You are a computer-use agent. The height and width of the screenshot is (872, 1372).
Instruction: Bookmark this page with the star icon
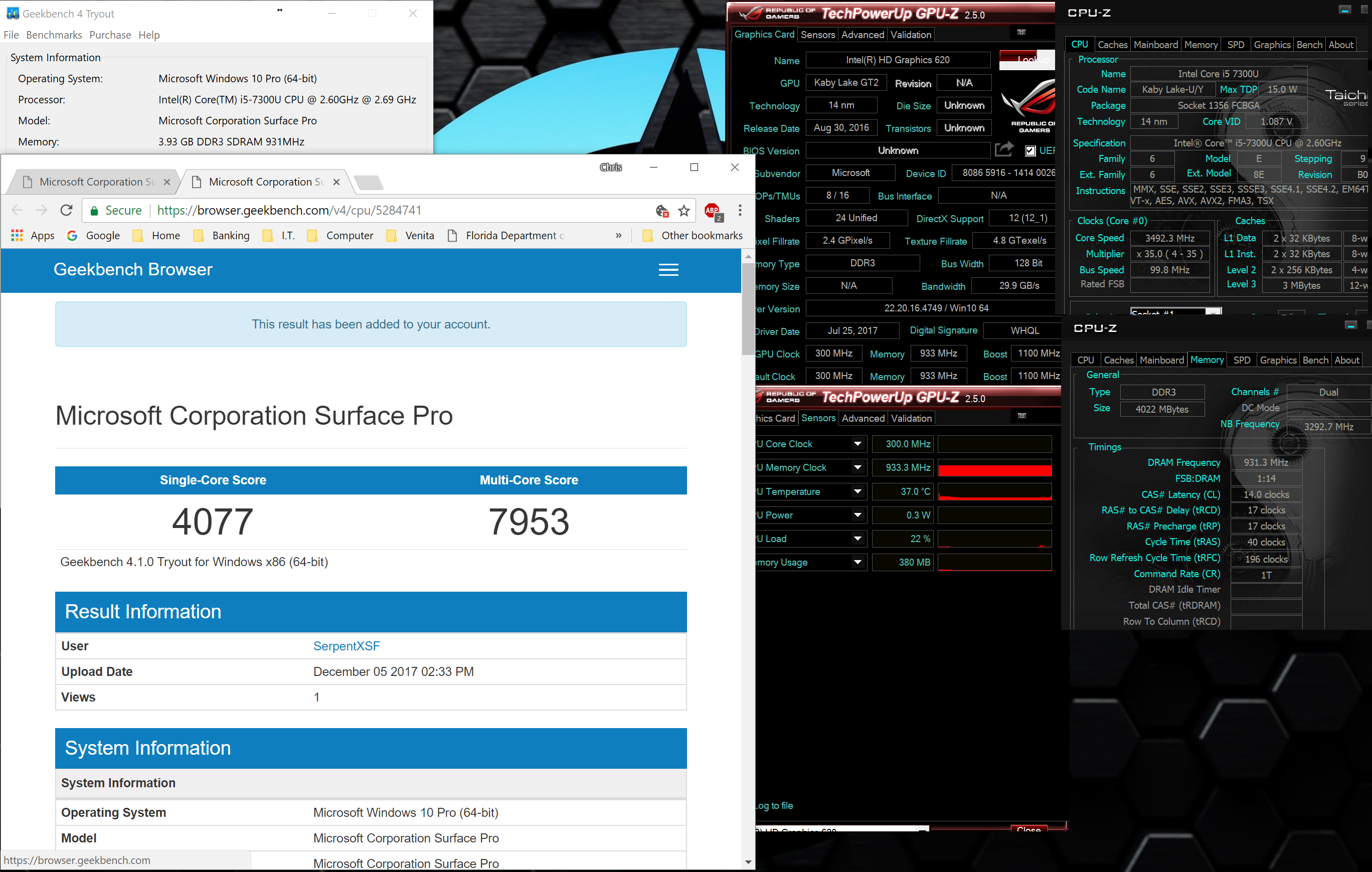683,211
